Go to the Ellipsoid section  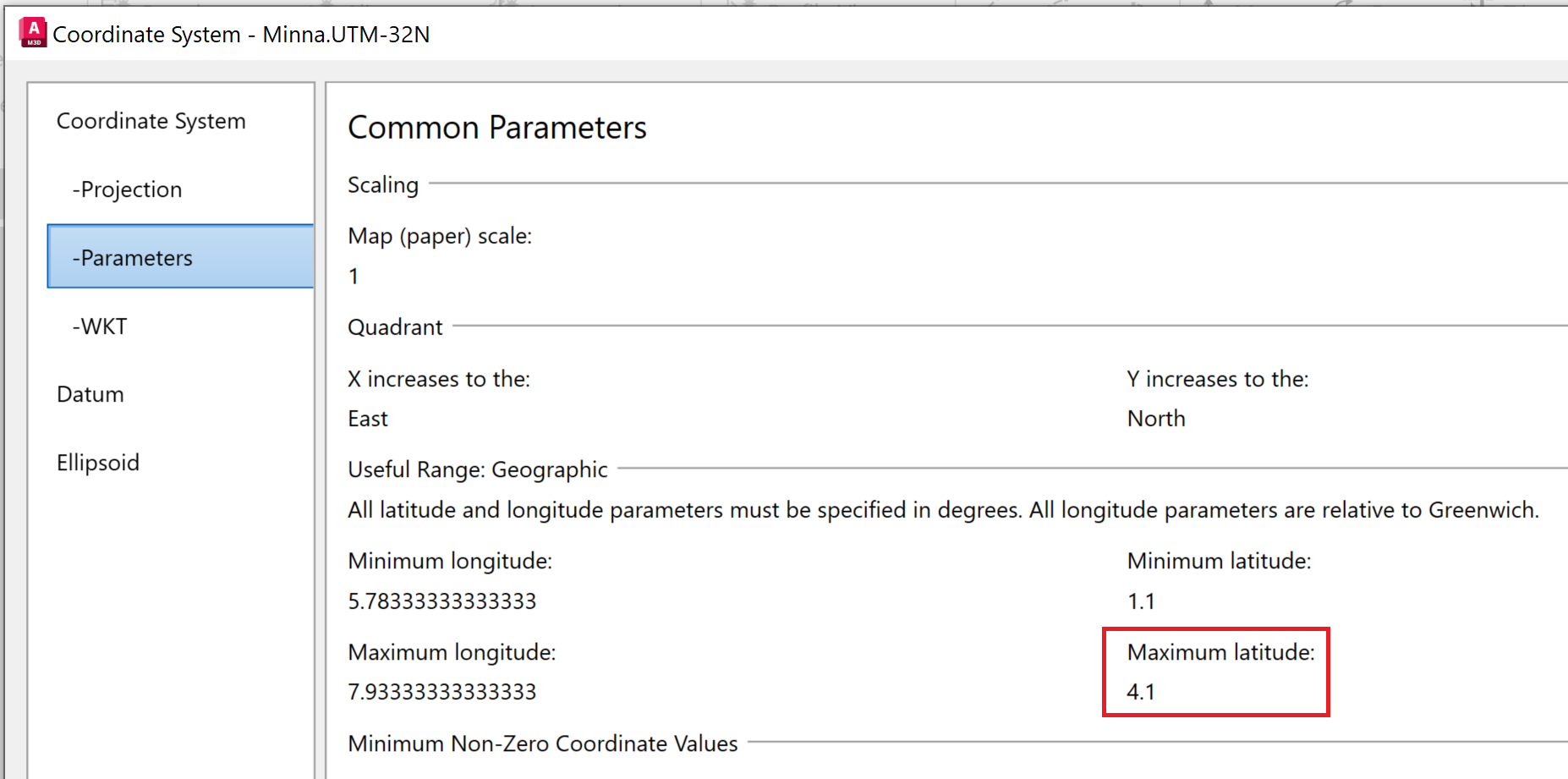tap(98, 463)
